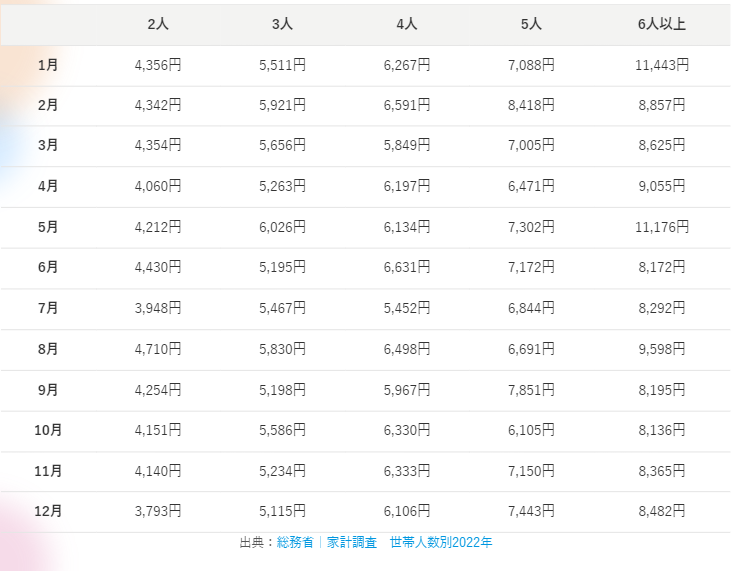Click the 5,452円 cell in 7月 row
Image resolution: width=732 pixels, height=571 pixels.
click(407, 308)
